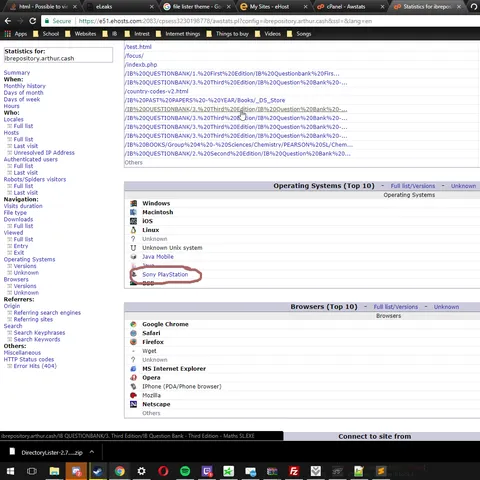Open the Songs bookmark folder
480x480 pixels.
pyautogui.click(x=299, y=34)
